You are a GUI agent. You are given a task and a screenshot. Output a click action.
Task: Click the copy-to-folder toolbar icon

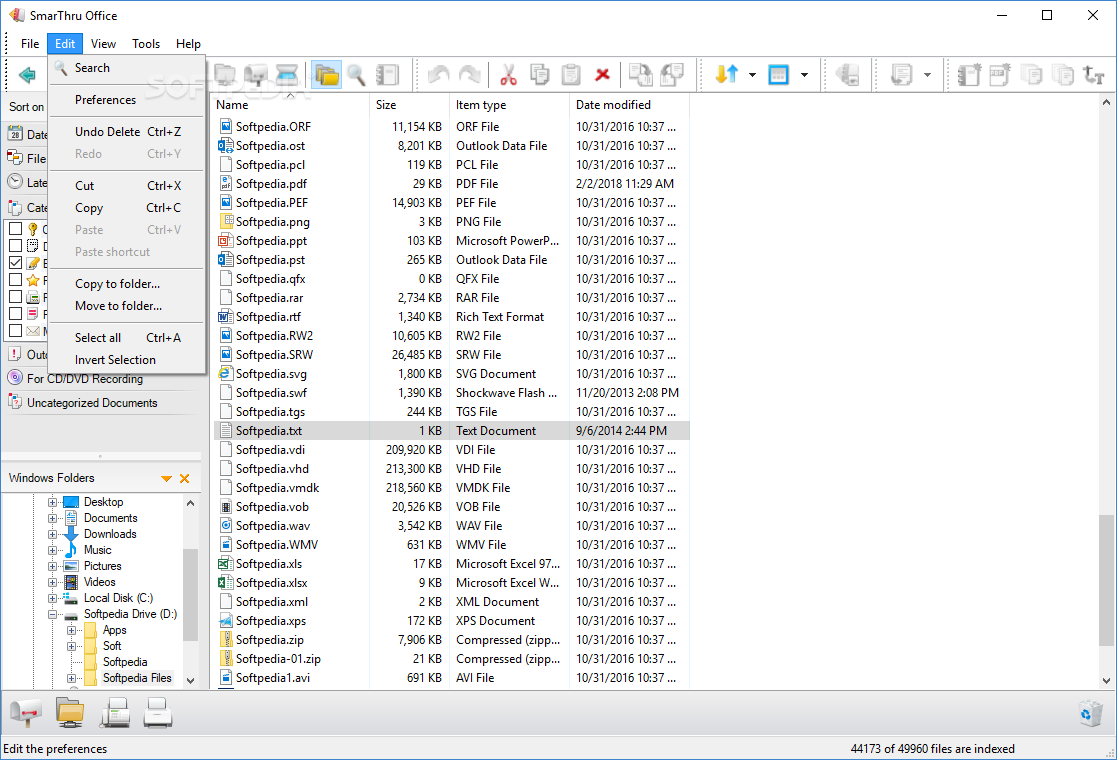click(x=640, y=75)
